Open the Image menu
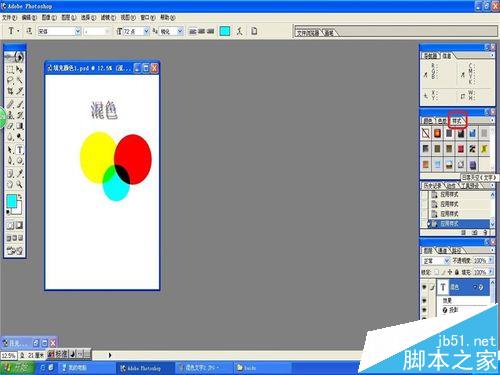 (49, 17)
